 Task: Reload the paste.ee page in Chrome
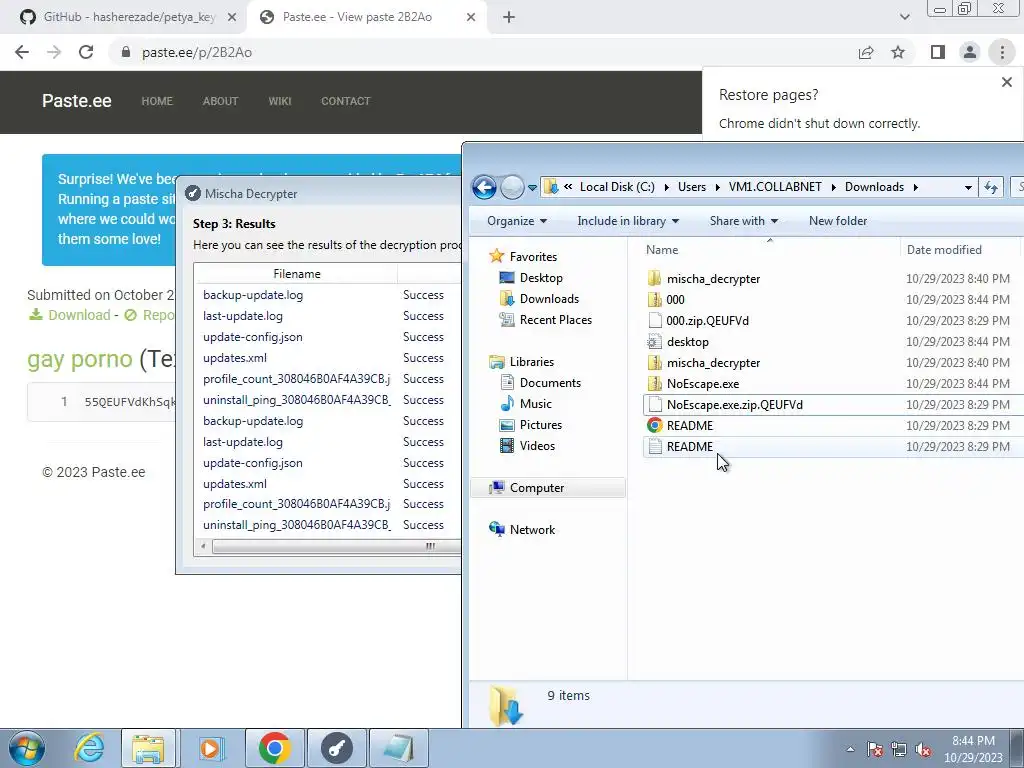(86, 52)
